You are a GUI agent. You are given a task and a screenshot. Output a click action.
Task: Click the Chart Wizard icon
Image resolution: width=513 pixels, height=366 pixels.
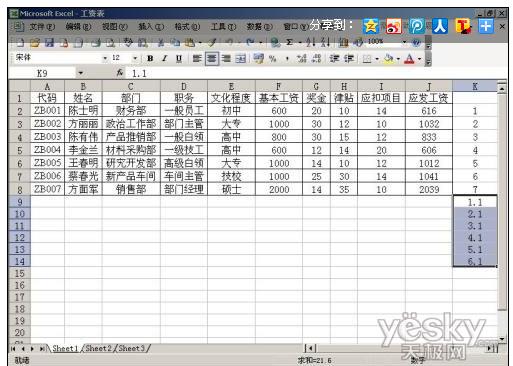[343, 42]
